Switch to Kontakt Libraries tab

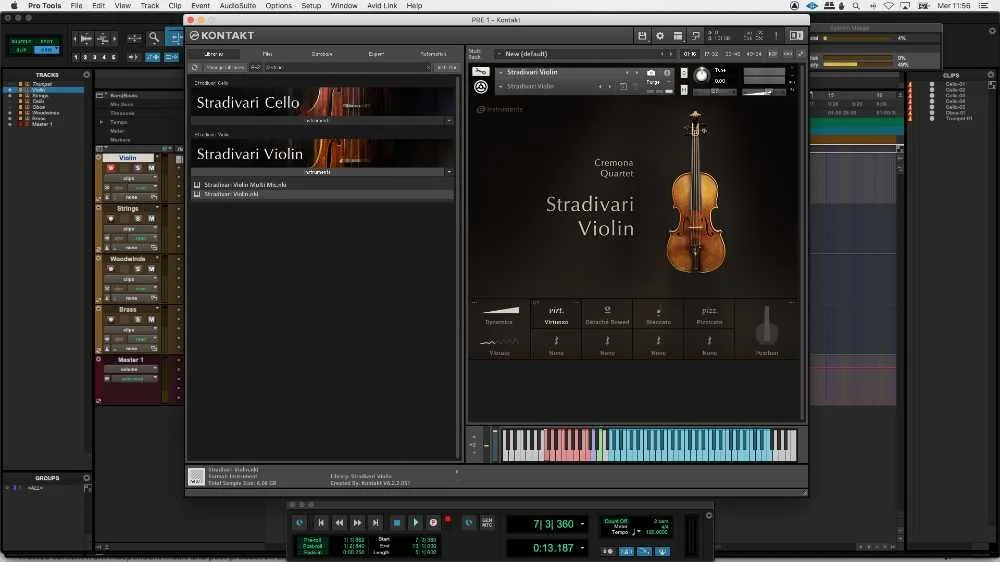coord(214,54)
